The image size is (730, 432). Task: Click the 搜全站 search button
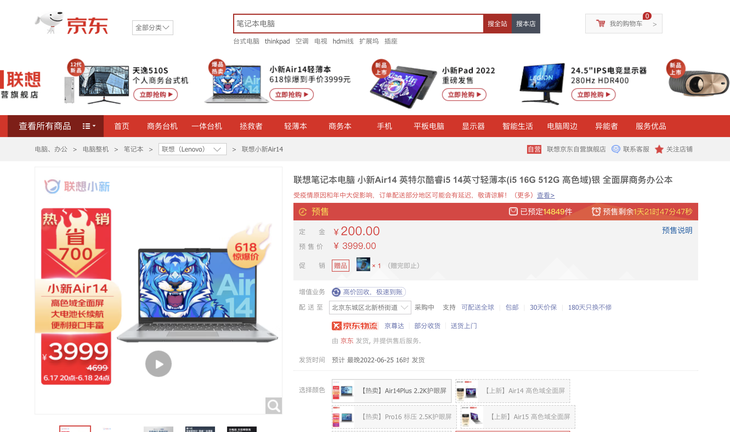[497, 23]
